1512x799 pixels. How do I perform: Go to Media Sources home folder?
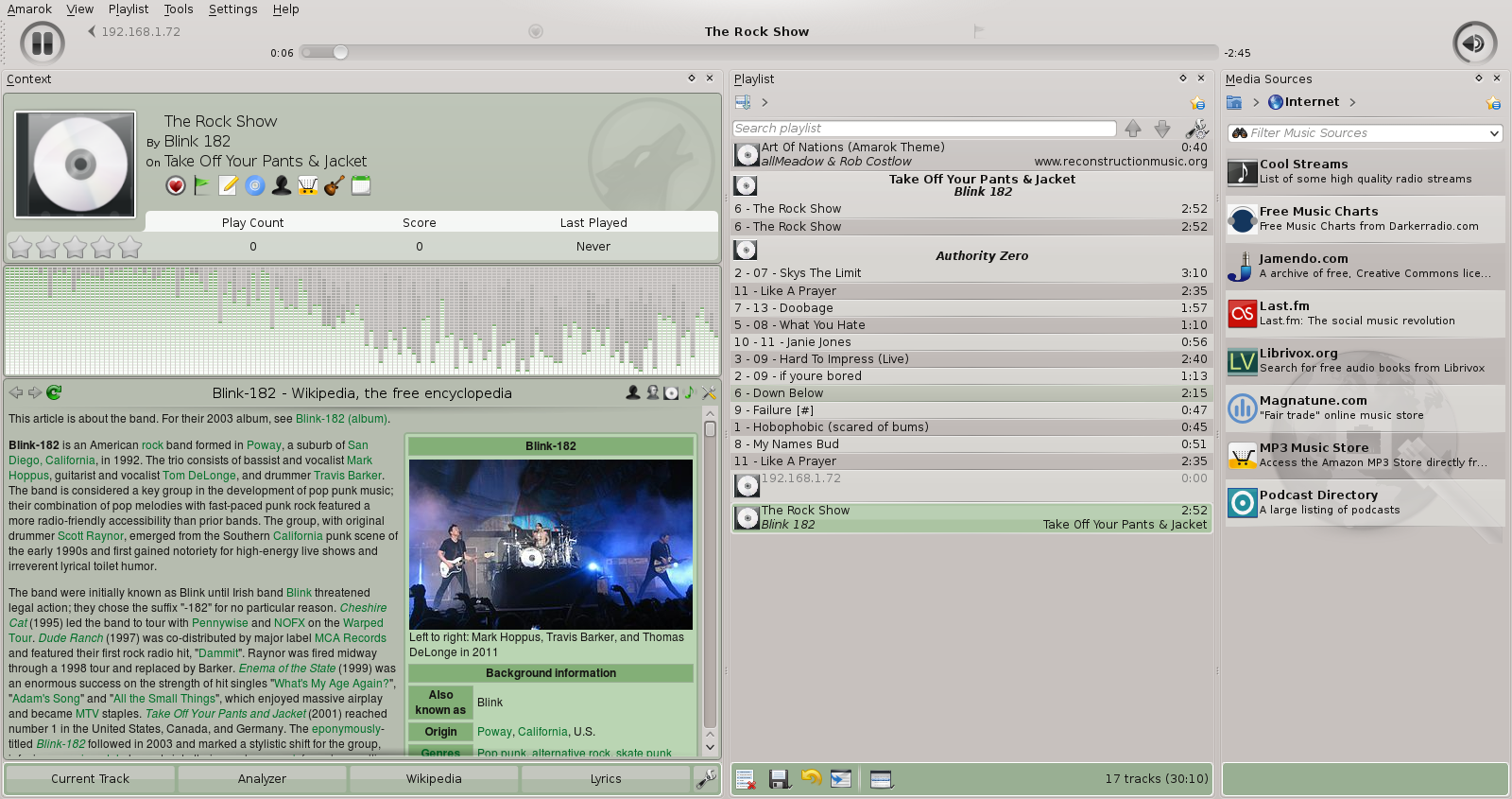[1234, 102]
